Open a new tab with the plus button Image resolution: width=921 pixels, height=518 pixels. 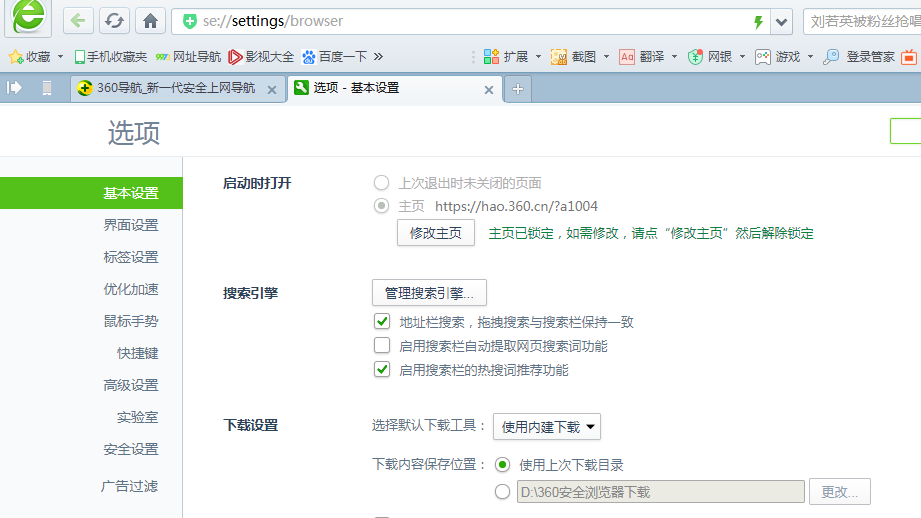[517, 89]
